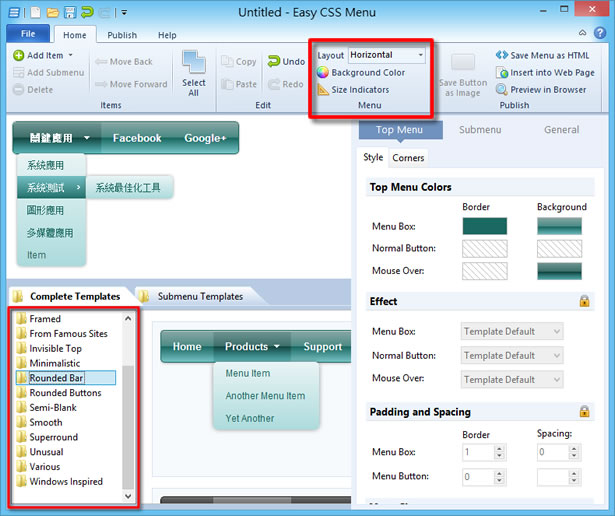615x516 pixels.
Task: Click the Undo icon
Action: click(273, 62)
